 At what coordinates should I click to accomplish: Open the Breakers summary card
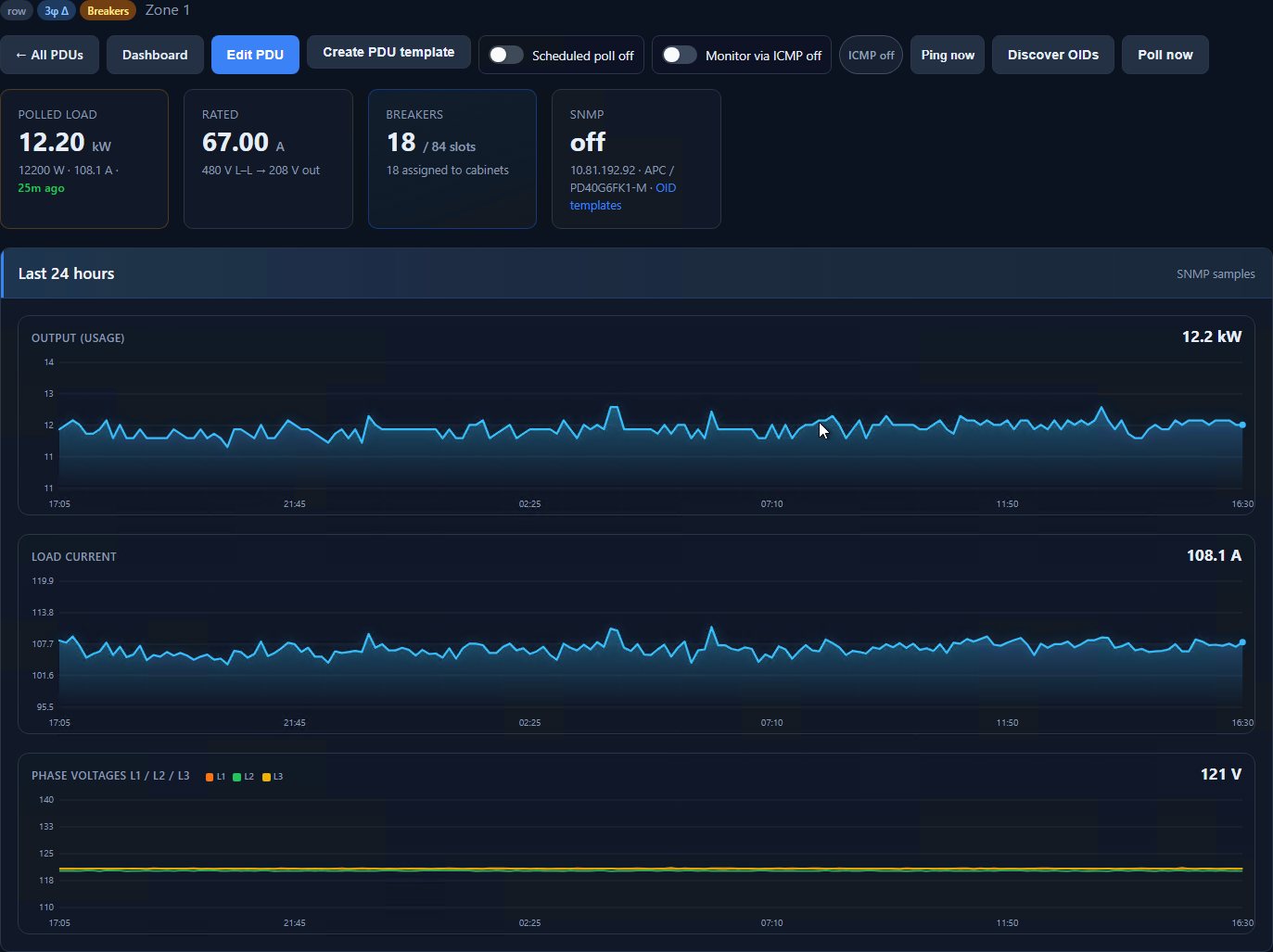(x=452, y=159)
